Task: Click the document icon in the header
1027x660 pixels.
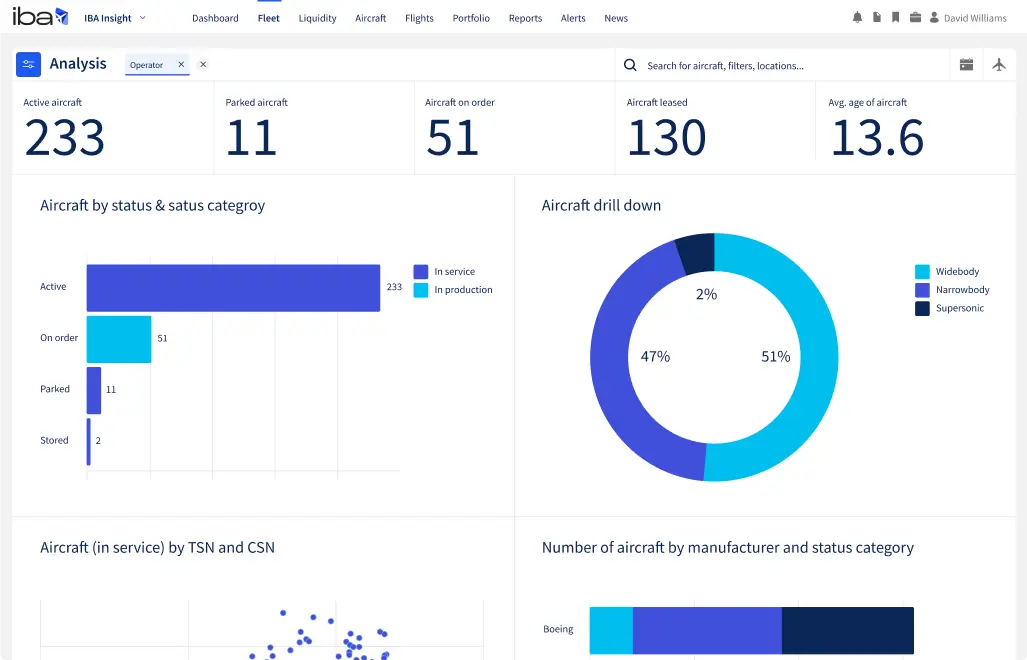Action: [877, 17]
